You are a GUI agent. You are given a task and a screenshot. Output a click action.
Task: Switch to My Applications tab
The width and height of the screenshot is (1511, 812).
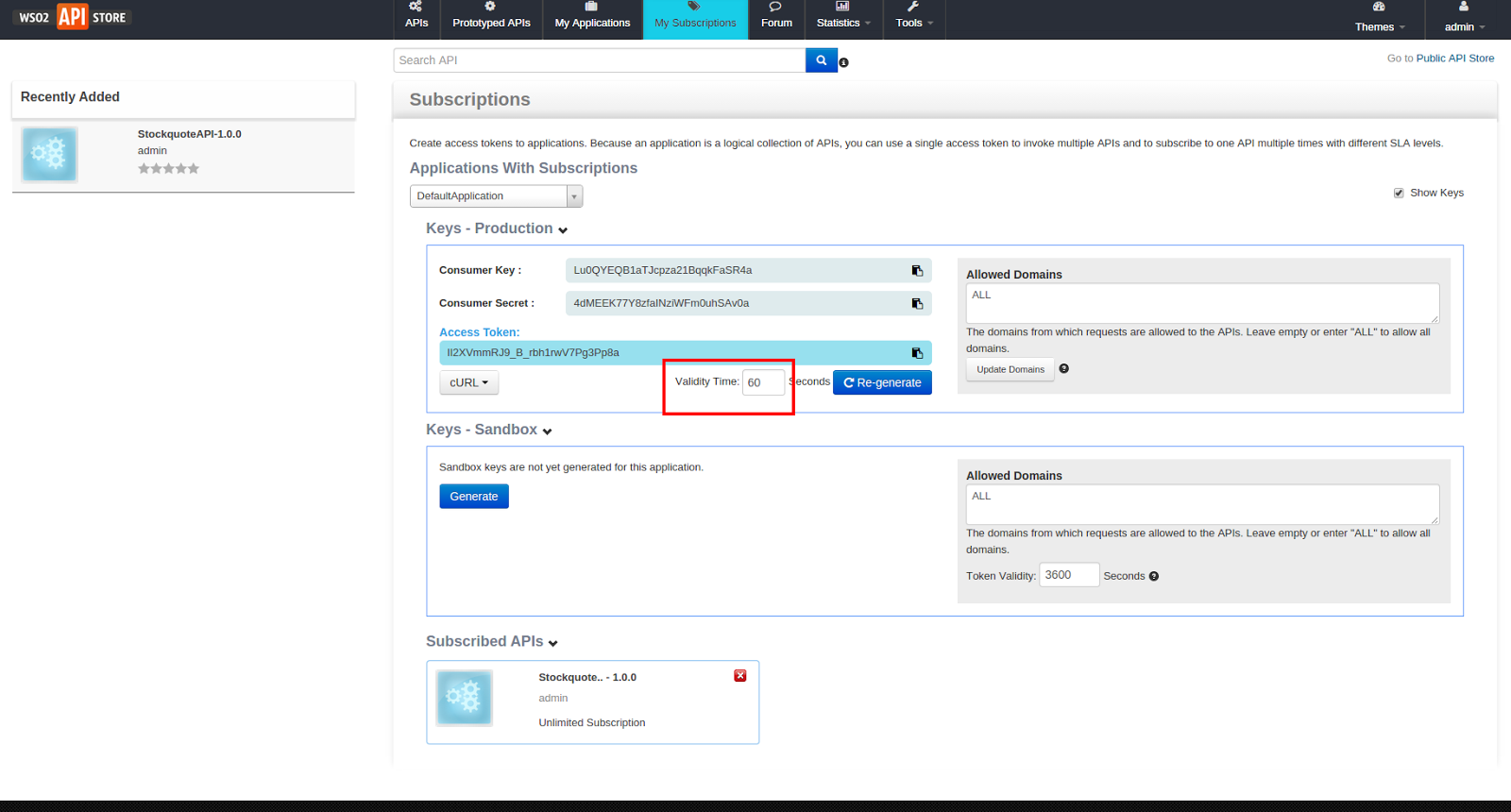click(x=592, y=20)
